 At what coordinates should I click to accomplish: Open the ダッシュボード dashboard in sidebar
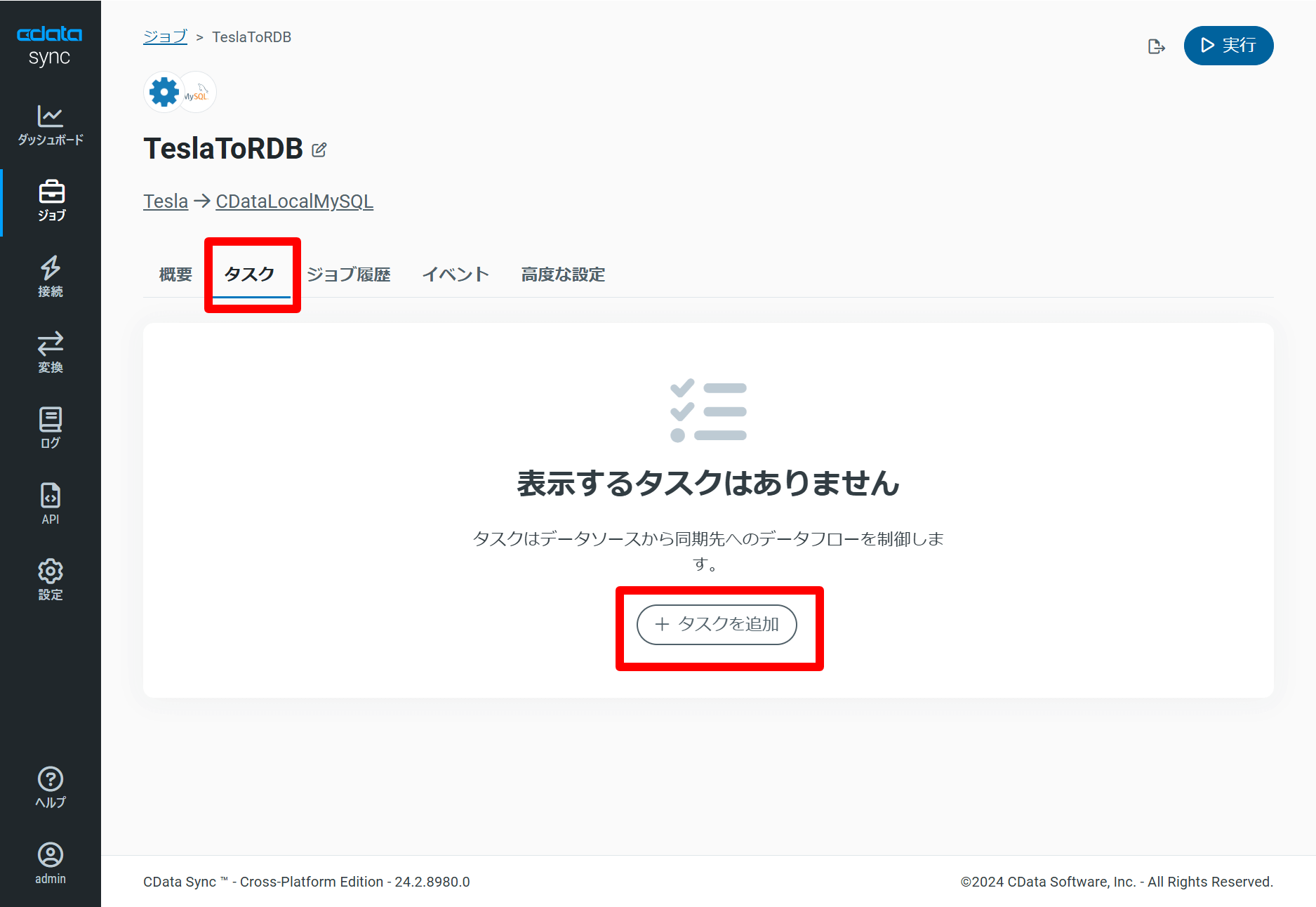[x=51, y=126]
